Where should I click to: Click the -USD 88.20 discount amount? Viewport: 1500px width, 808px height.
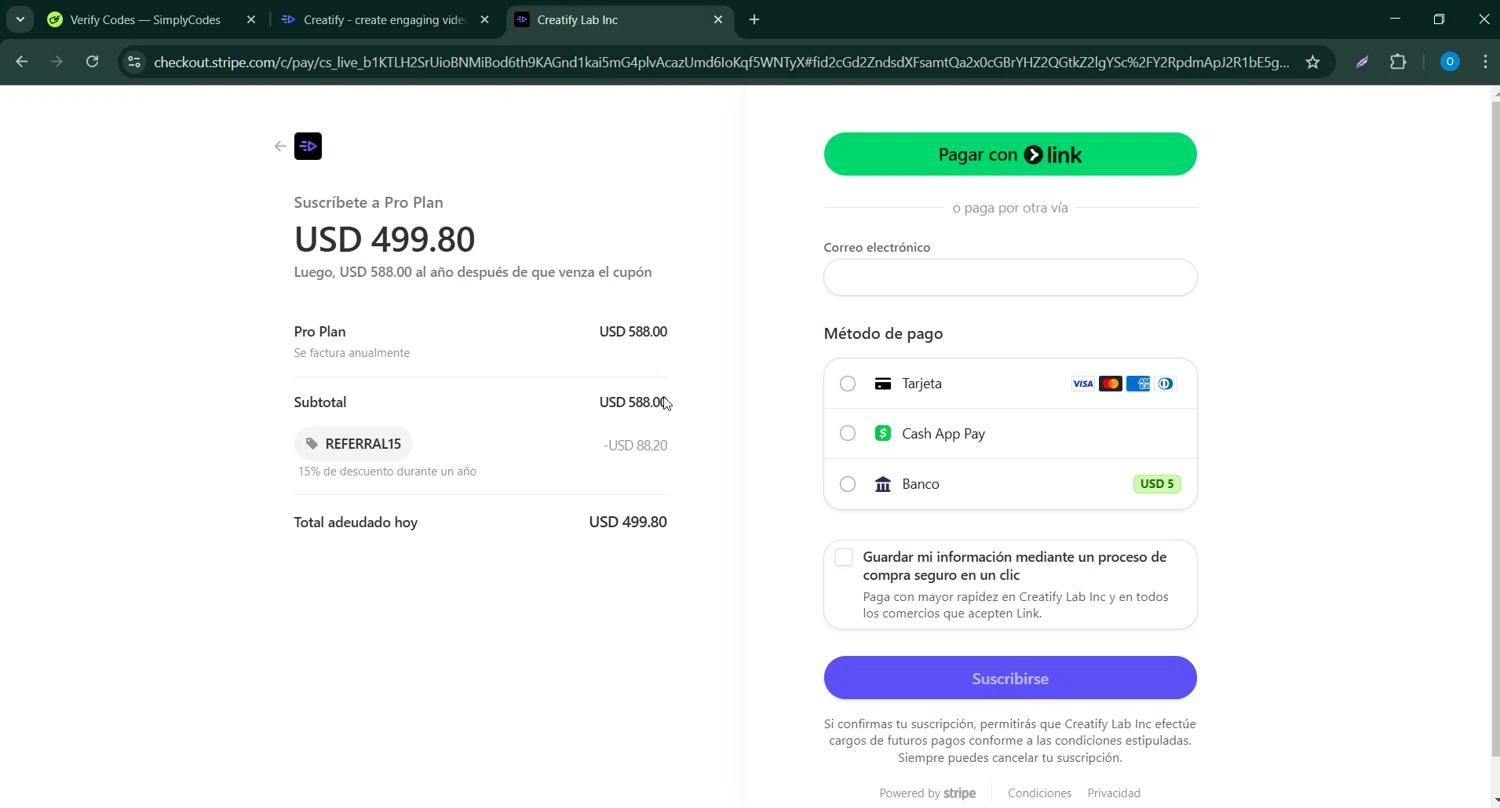tap(635, 445)
